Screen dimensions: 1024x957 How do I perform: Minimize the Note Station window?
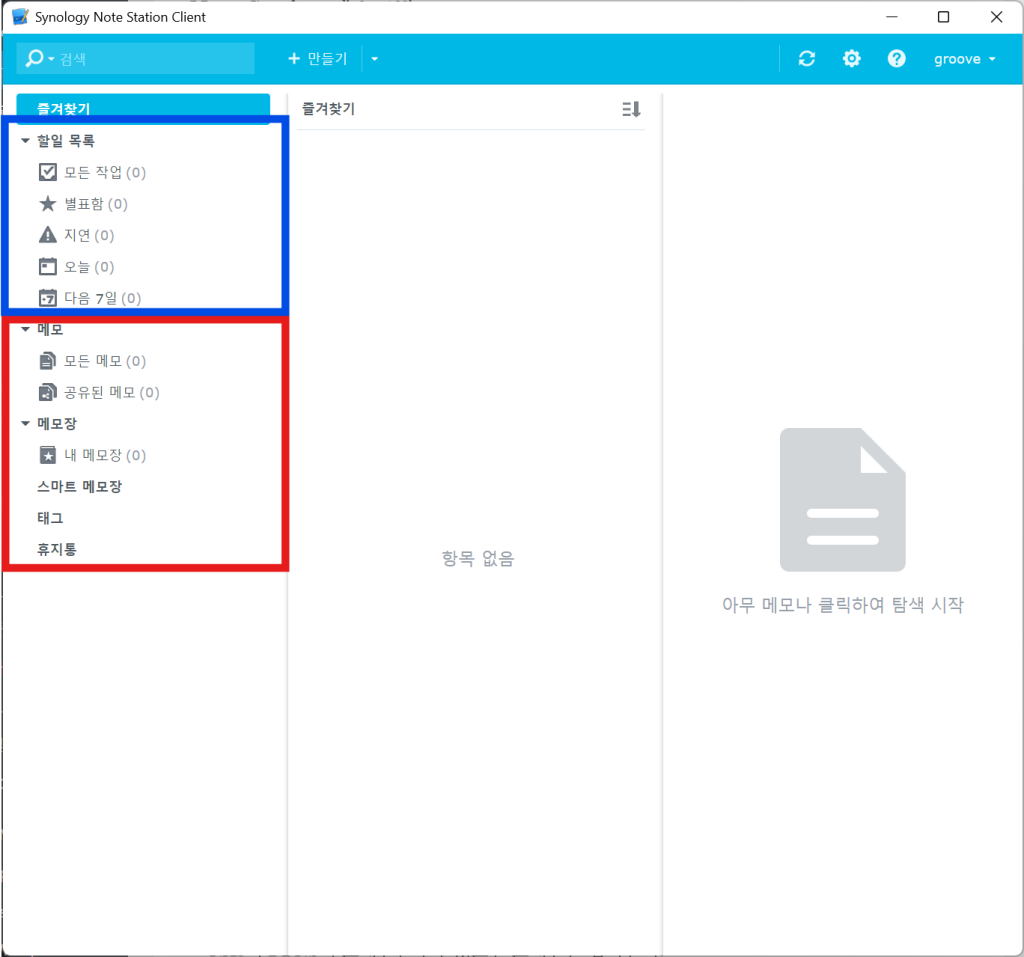891,16
